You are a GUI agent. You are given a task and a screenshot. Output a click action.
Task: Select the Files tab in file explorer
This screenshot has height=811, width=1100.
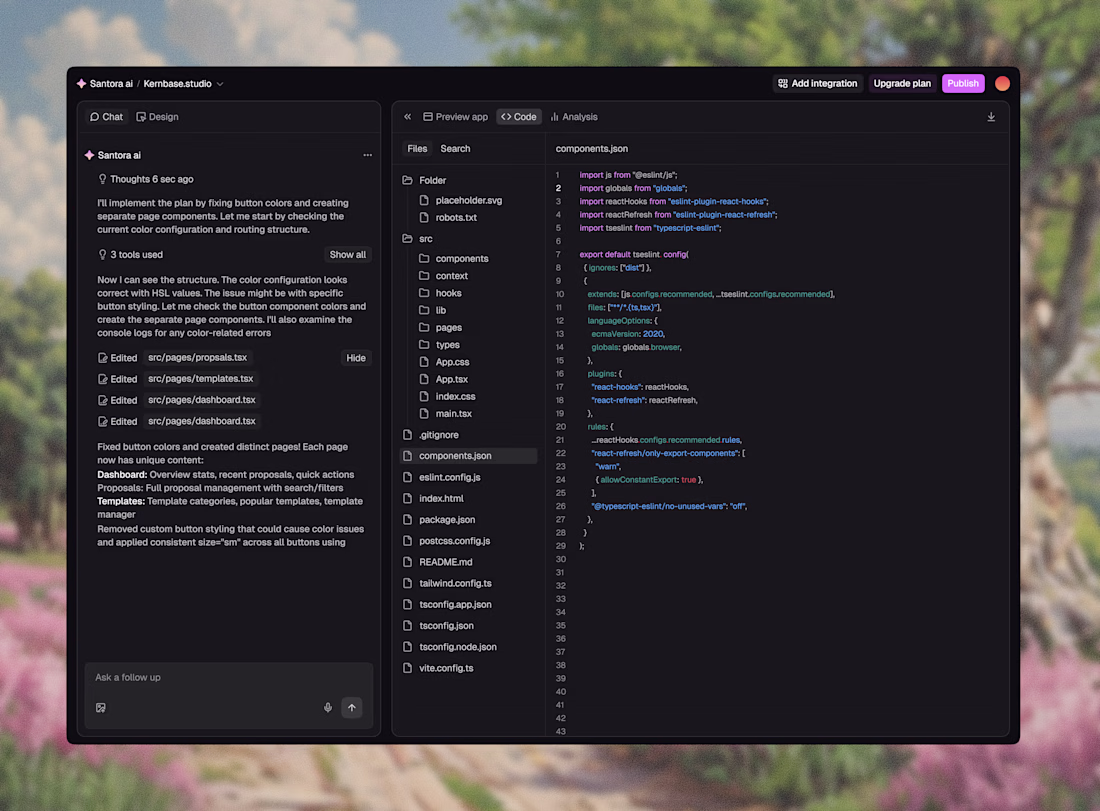[417, 149]
